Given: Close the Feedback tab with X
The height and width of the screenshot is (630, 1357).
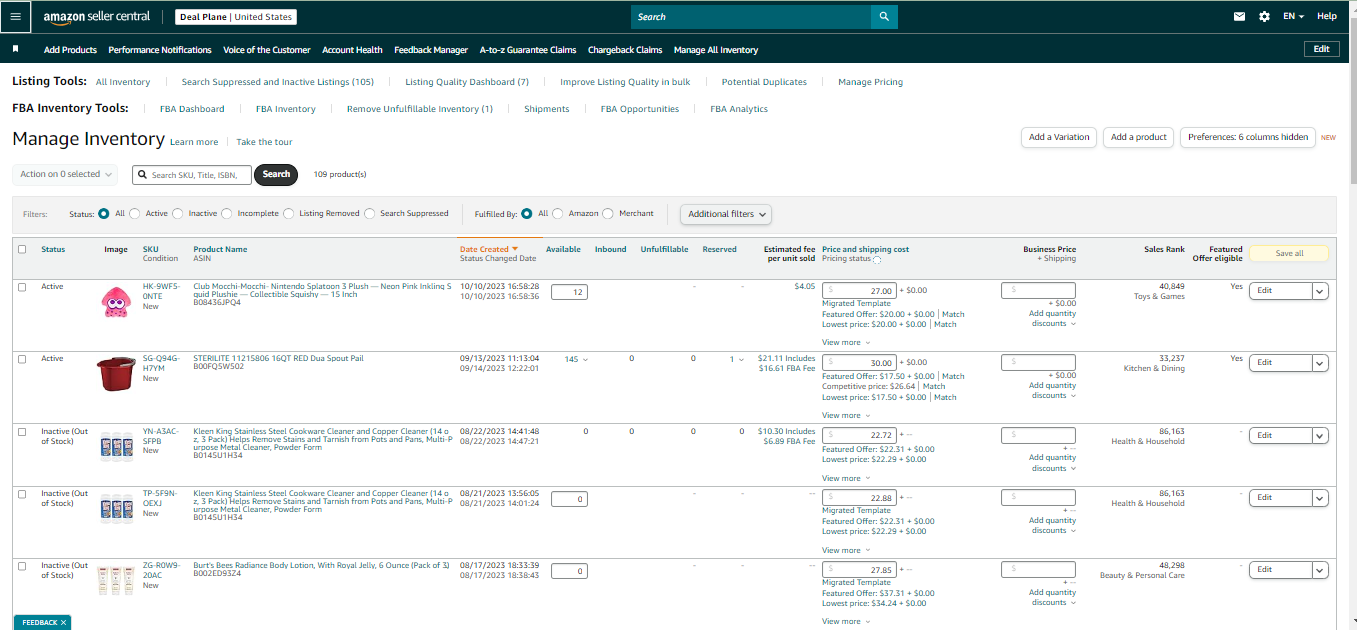Looking at the screenshot, I should (64, 622).
